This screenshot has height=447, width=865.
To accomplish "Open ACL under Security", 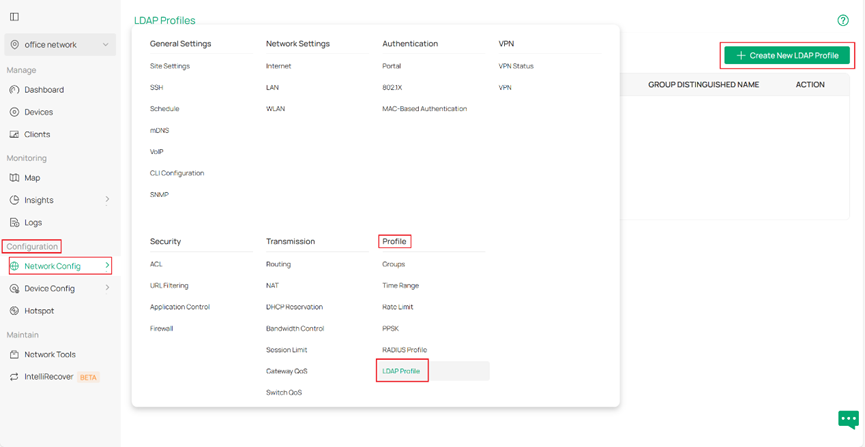I will (156, 264).
